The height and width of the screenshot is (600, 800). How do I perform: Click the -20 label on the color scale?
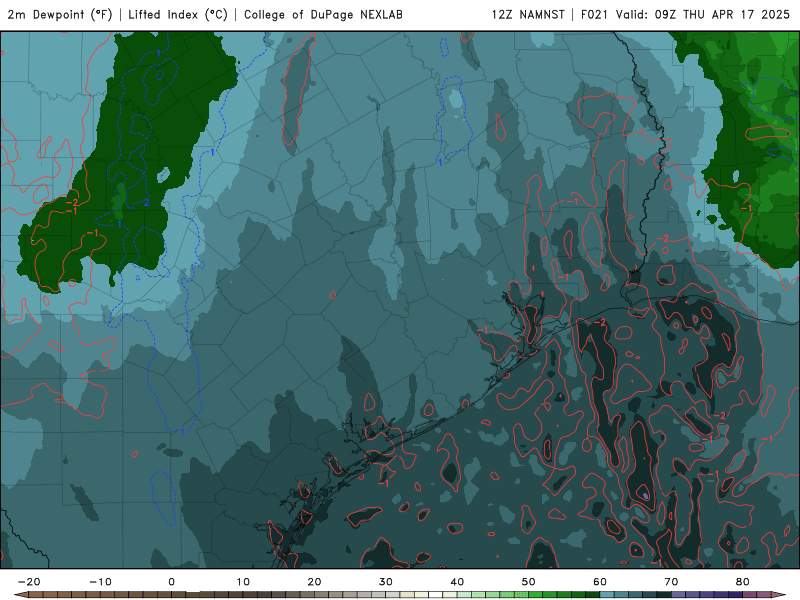[x=29, y=582]
